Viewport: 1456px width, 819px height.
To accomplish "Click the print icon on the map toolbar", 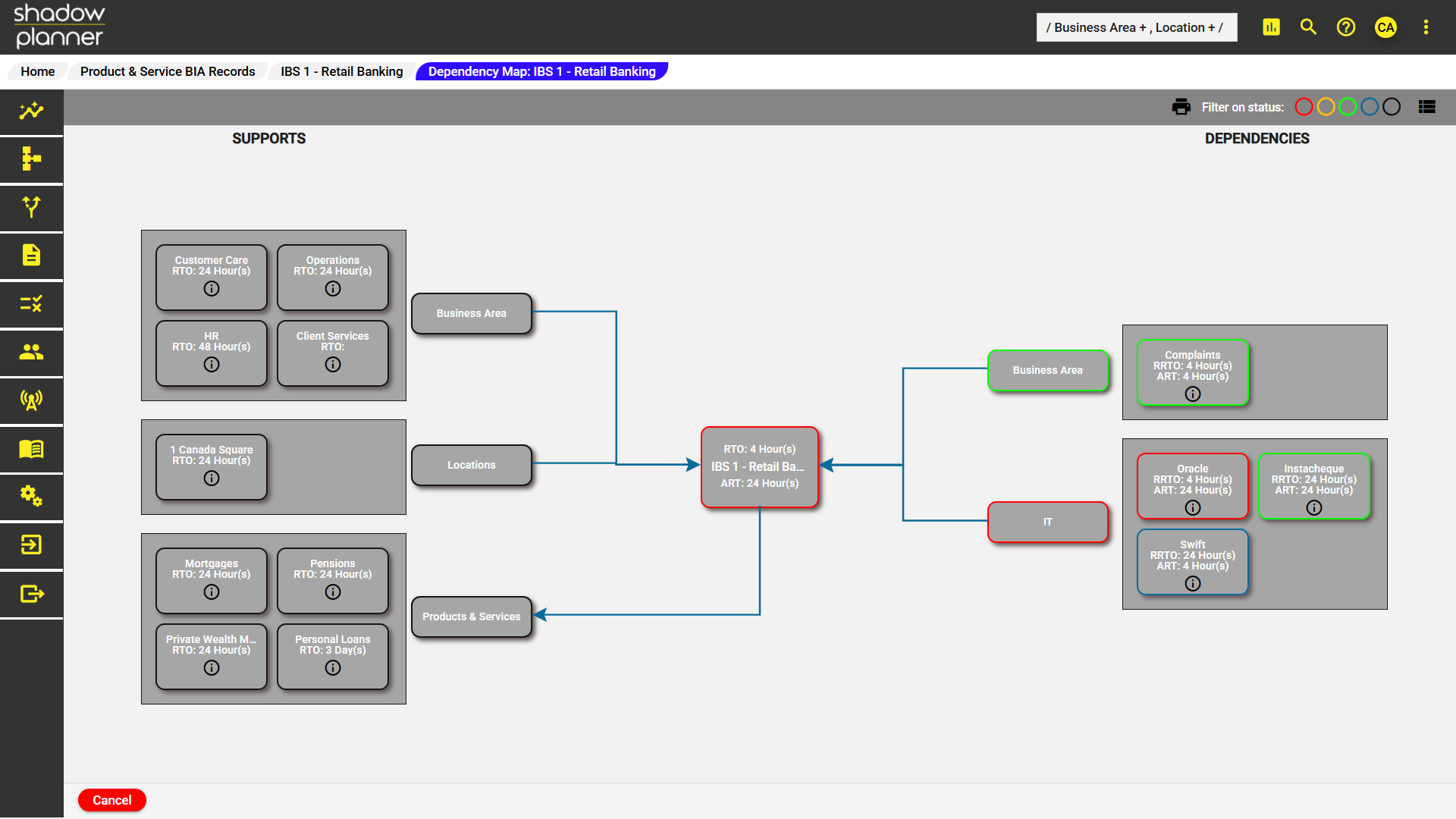I will [1181, 107].
